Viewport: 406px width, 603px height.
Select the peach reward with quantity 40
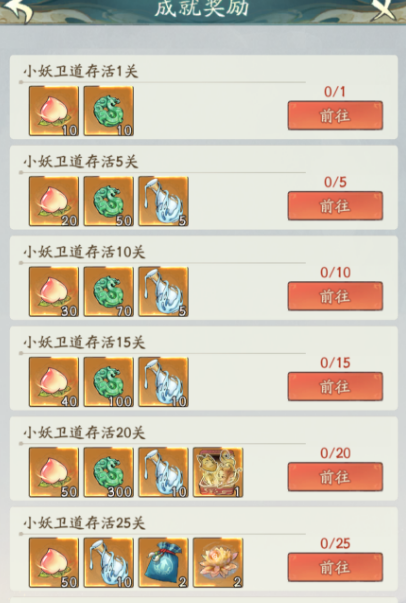tap(54, 382)
